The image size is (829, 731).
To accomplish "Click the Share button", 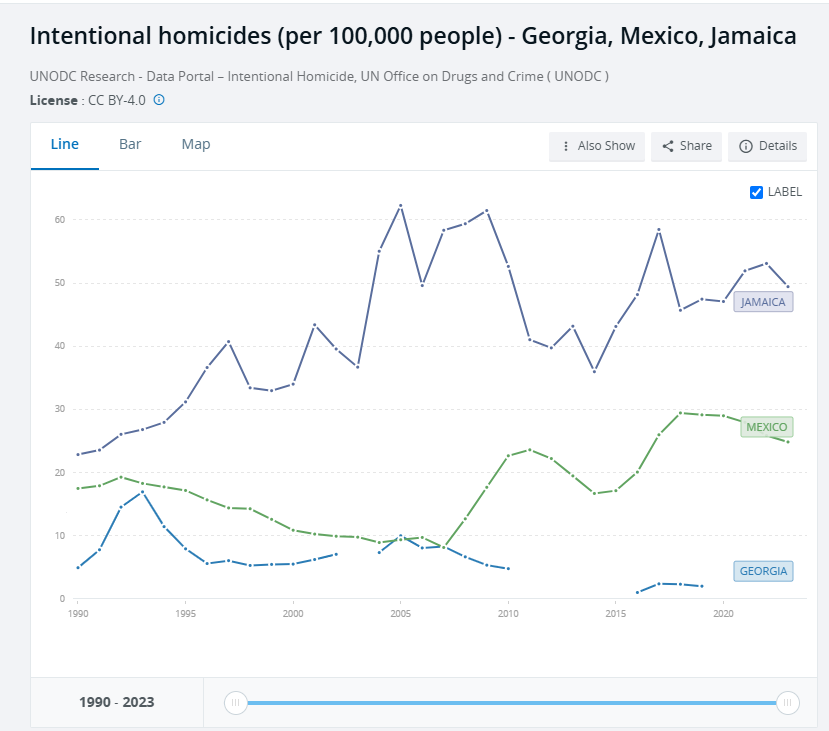I will tap(686, 146).
